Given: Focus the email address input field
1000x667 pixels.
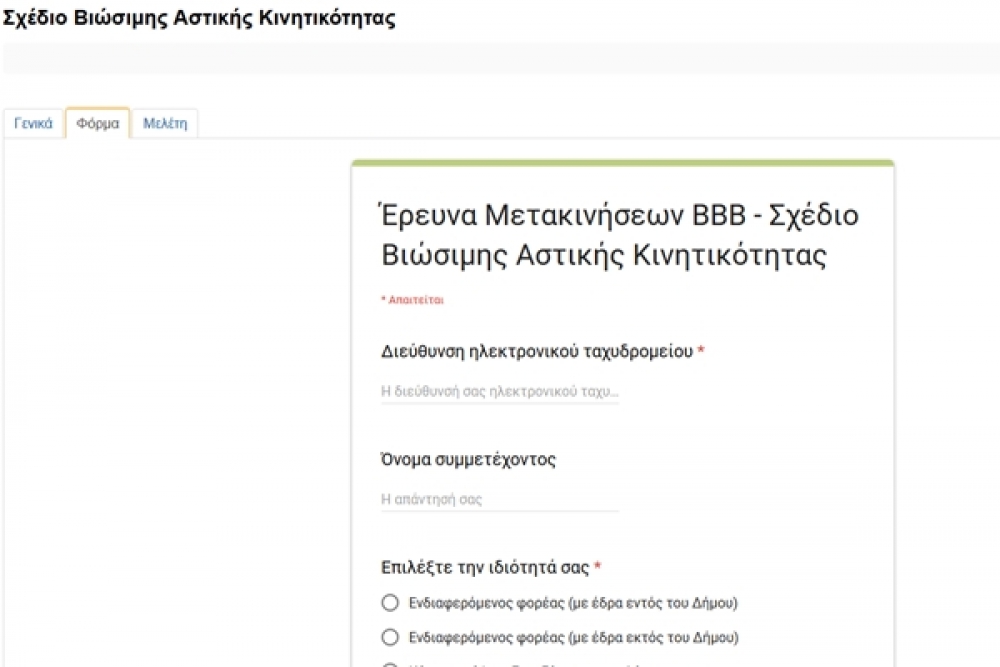Looking at the screenshot, I should (x=499, y=391).
